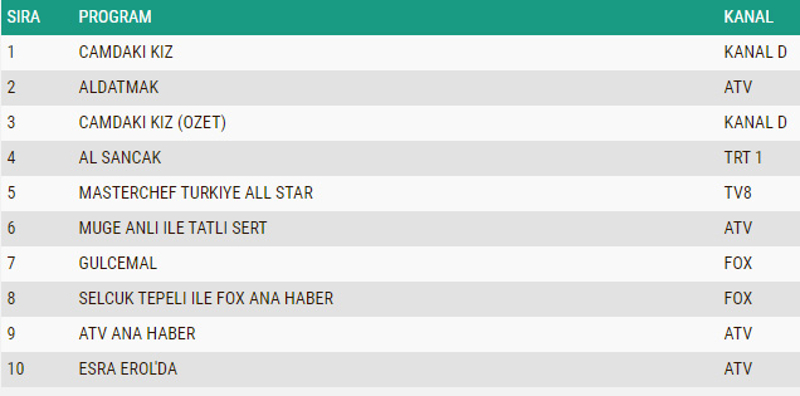
Task: Select CAMDAKI KIZ (OZET) entry
Action: tap(152, 122)
